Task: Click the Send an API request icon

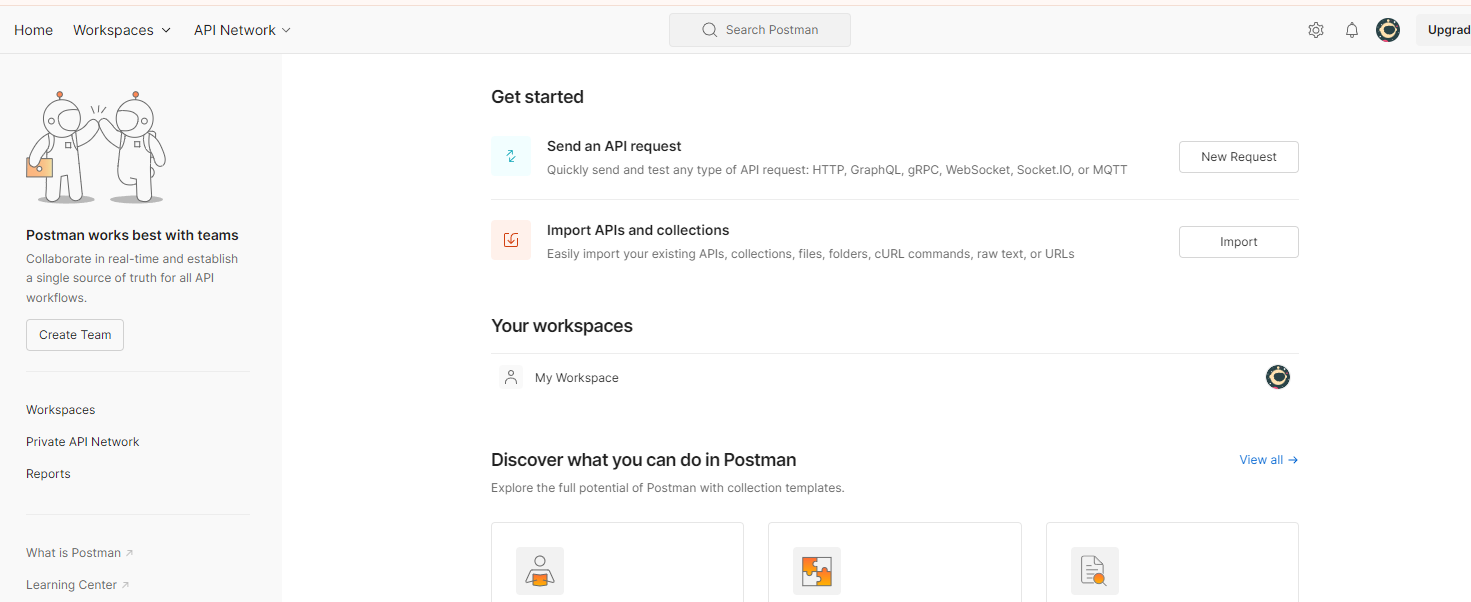Action: tap(511, 156)
